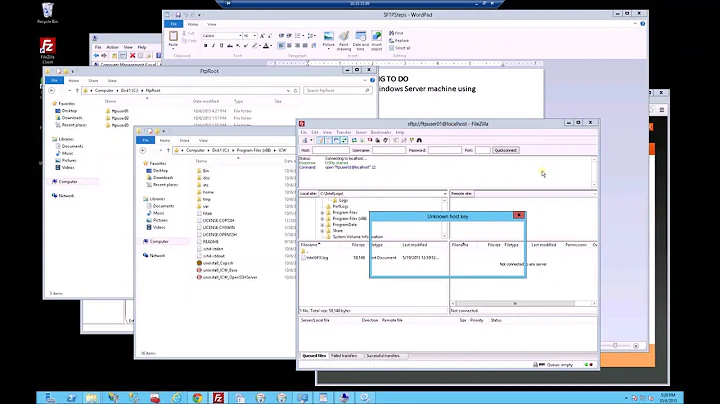Click the FileZilla disconnect from server icon
Viewport: 720px width, 404px height.
tap(377, 140)
